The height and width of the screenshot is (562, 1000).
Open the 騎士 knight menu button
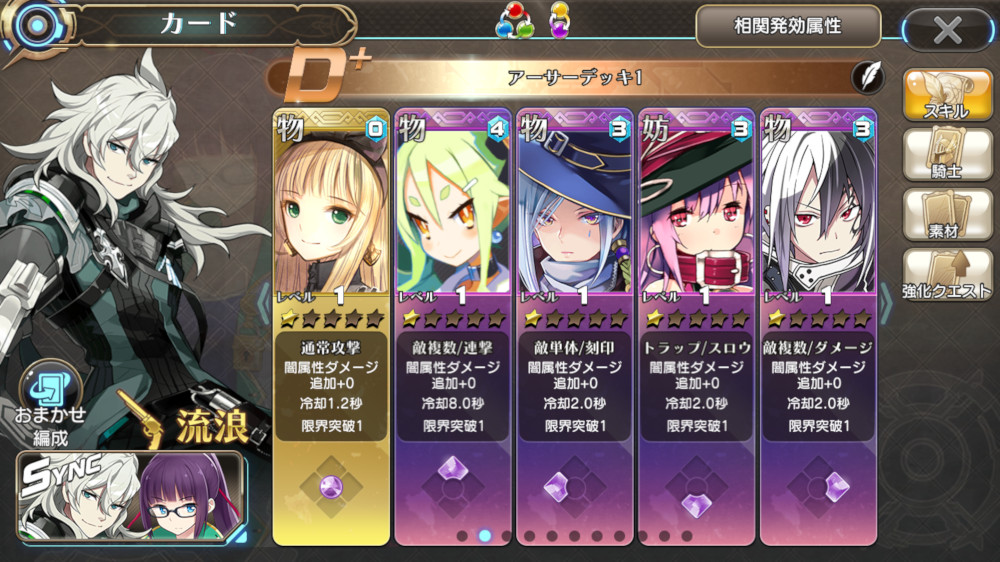(948, 153)
